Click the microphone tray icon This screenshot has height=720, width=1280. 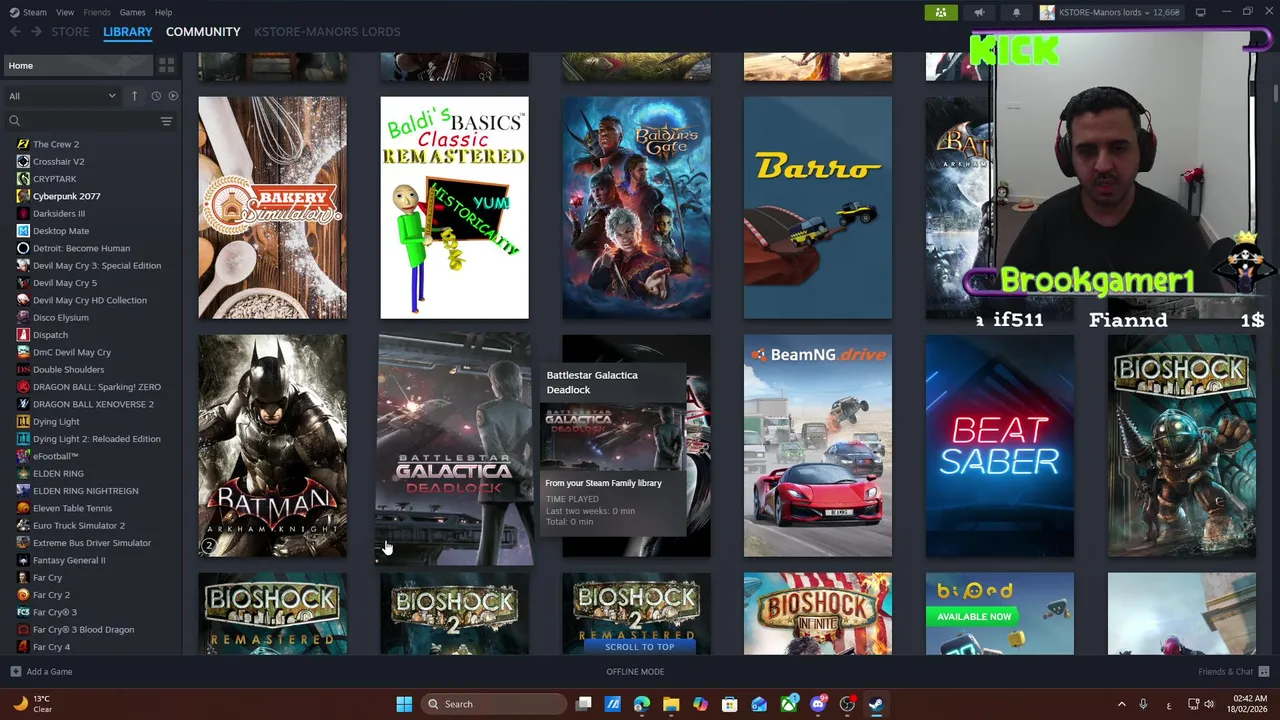click(x=1143, y=704)
